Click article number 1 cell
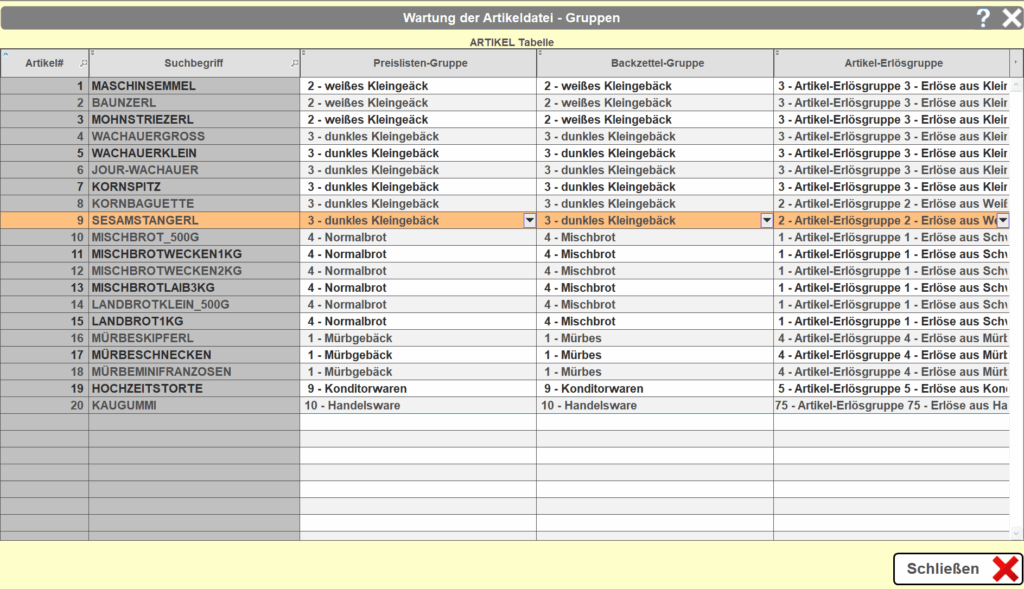The height and width of the screenshot is (589, 1024). [x=44, y=86]
